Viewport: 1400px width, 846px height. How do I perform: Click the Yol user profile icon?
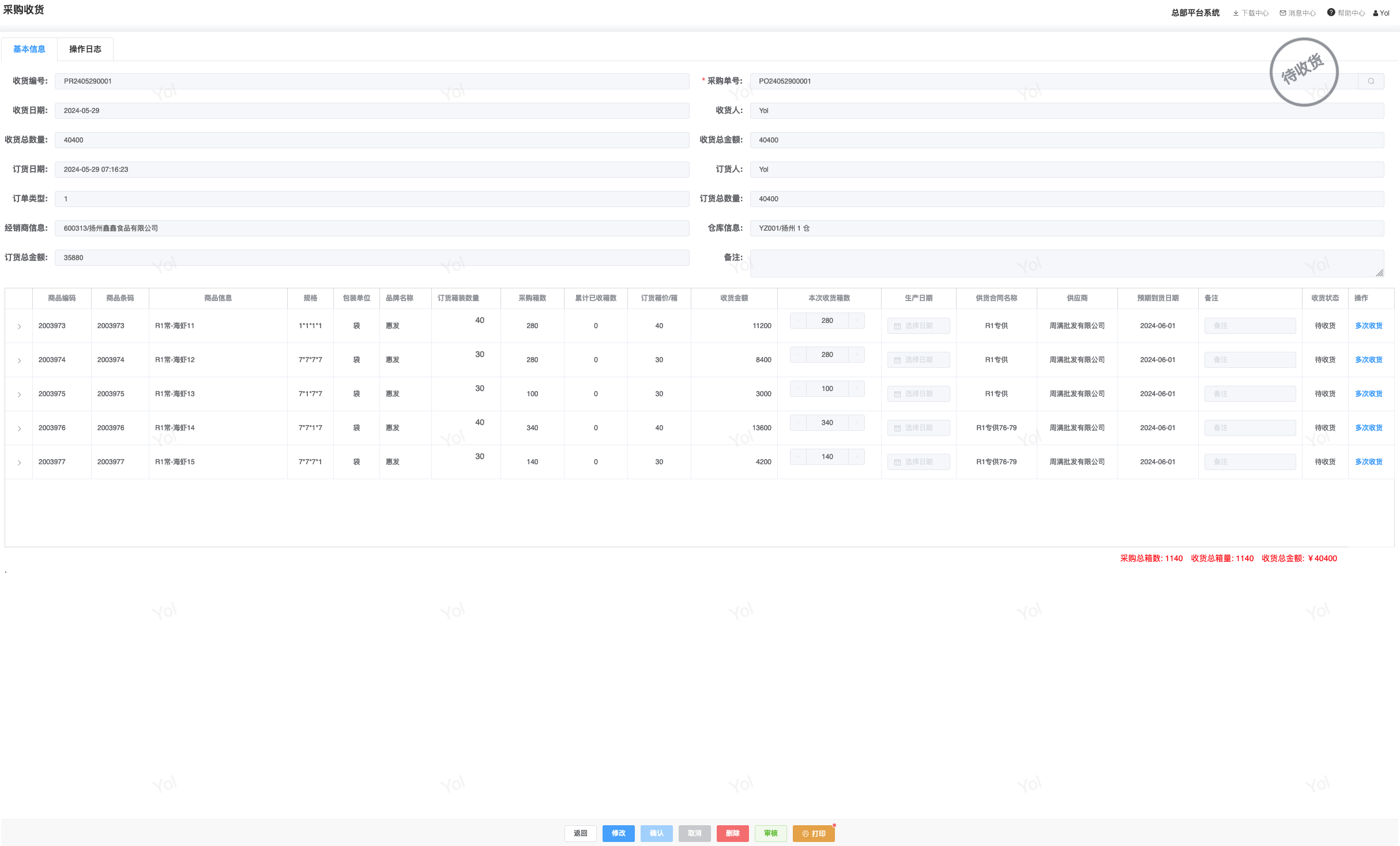[1375, 13]
